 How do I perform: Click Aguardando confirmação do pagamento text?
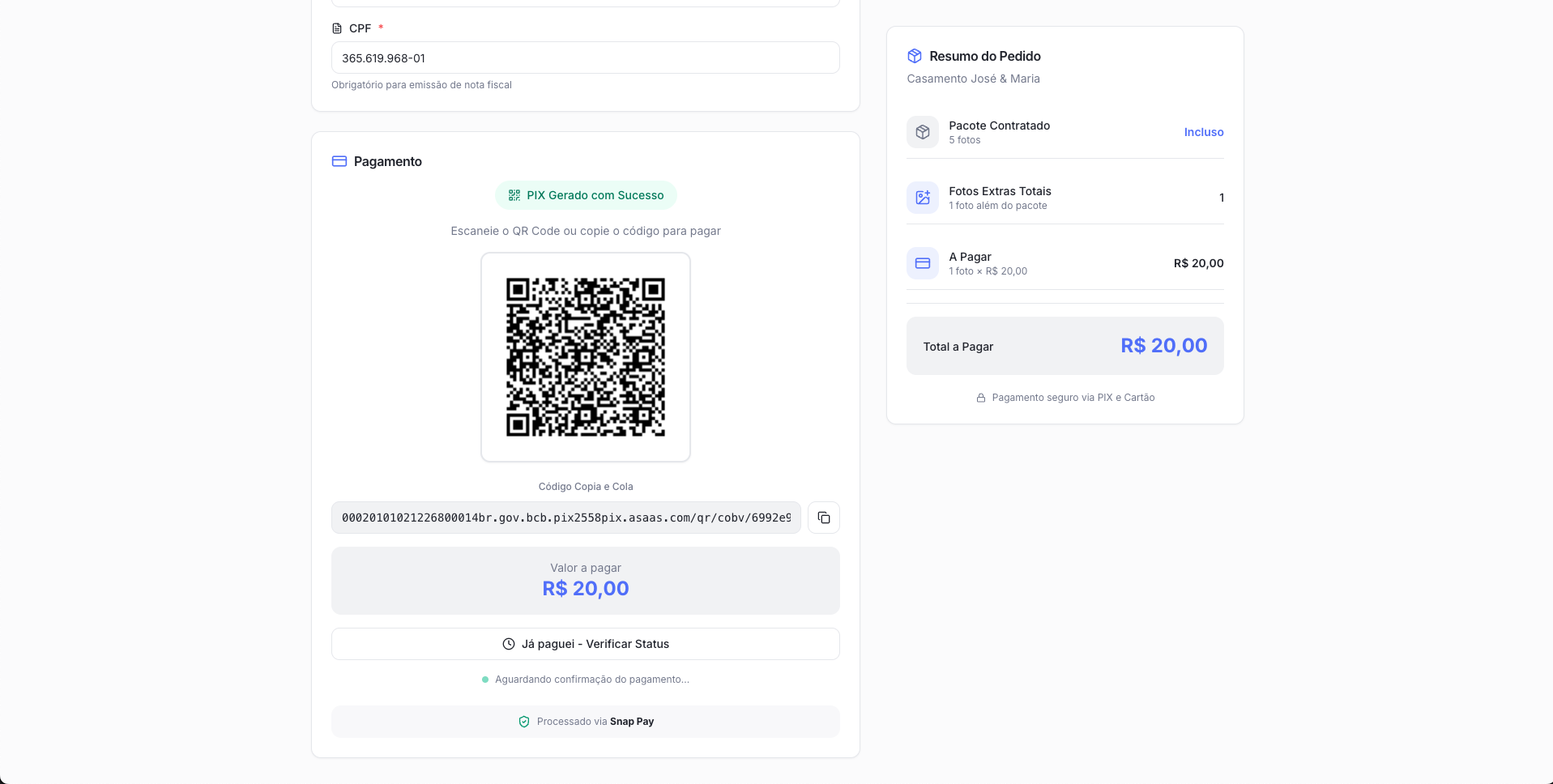[x=592, y=680]
